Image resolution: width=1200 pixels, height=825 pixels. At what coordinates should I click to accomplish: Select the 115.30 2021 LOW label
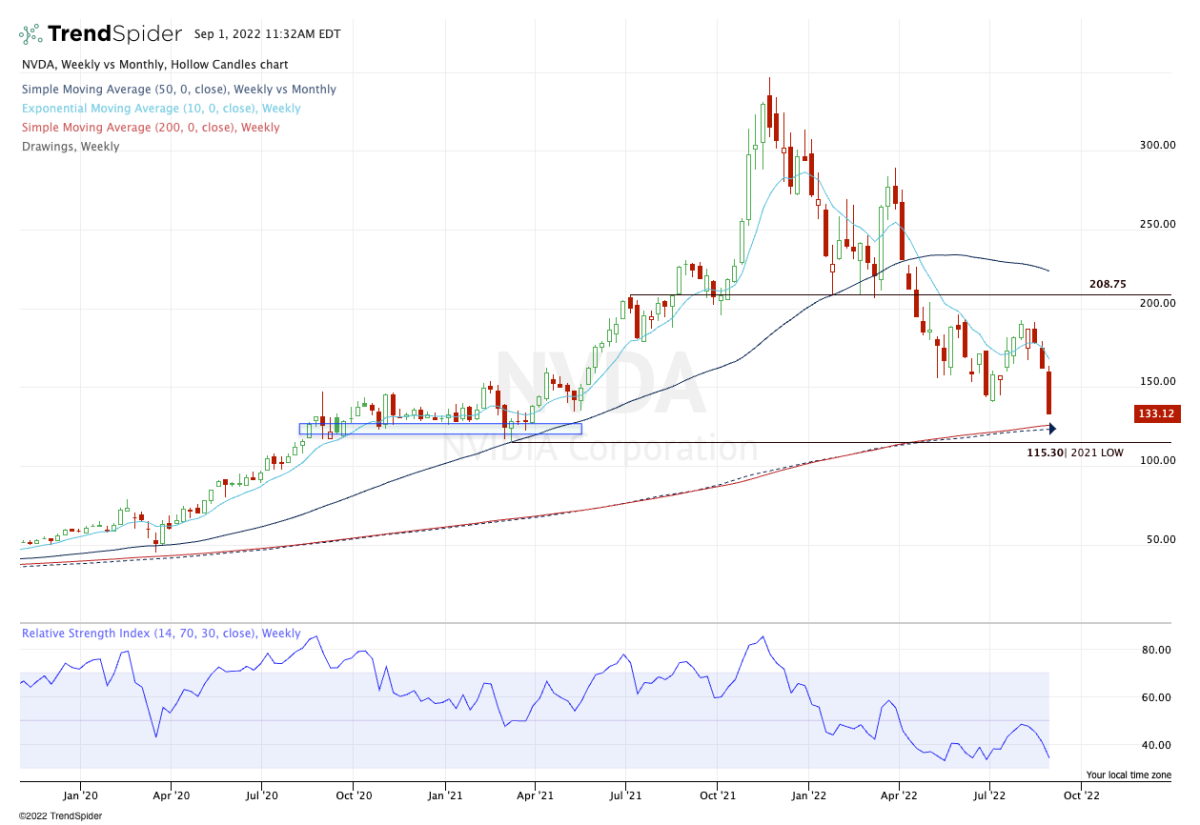tap(1075, 453)
